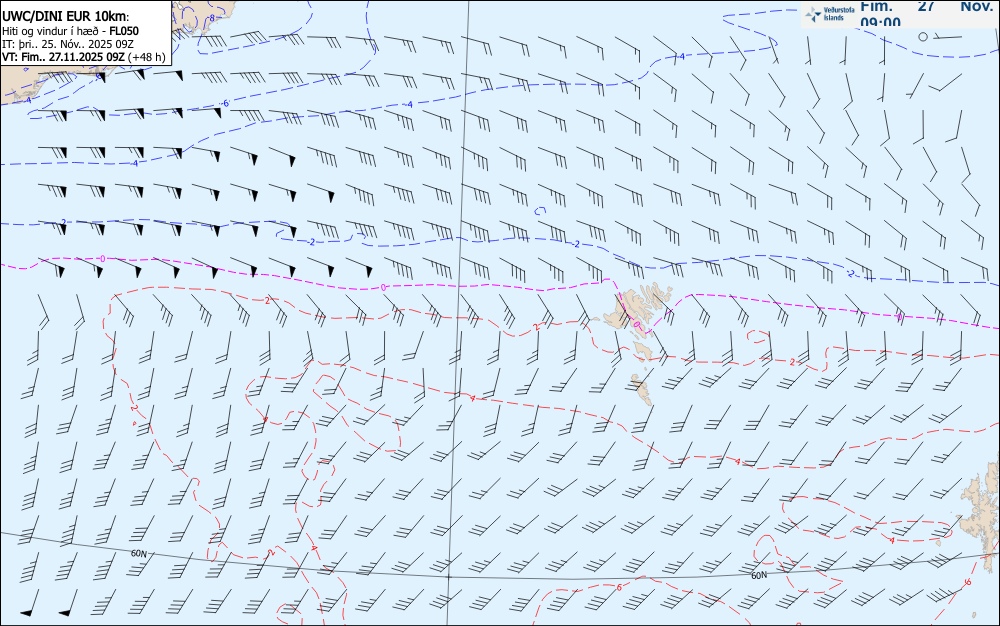This screenshot has height=626, width=1000.
Task: Click the 'Fim.' day label in header
Action: (x=876, y=6)
